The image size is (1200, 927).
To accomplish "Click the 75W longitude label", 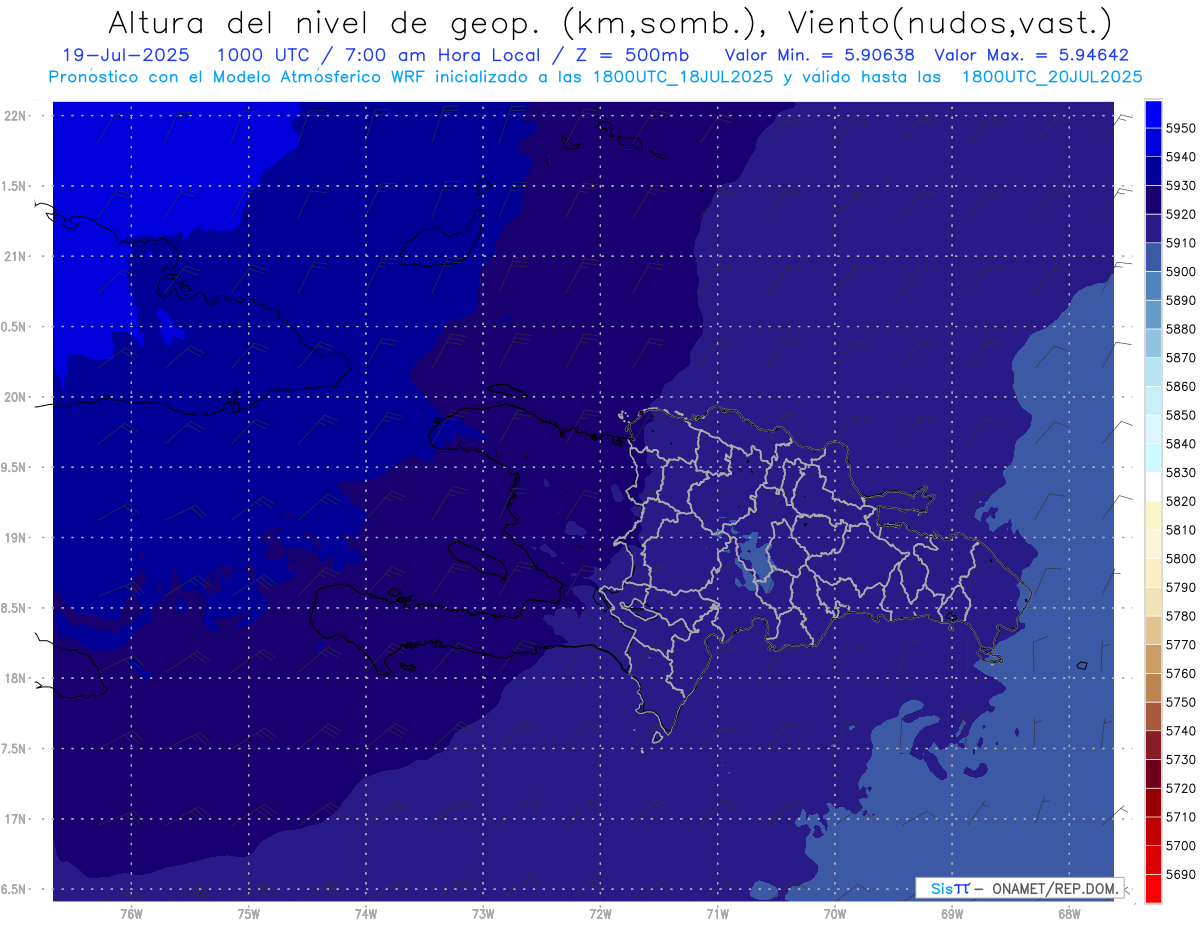I will tap(248, 914).
